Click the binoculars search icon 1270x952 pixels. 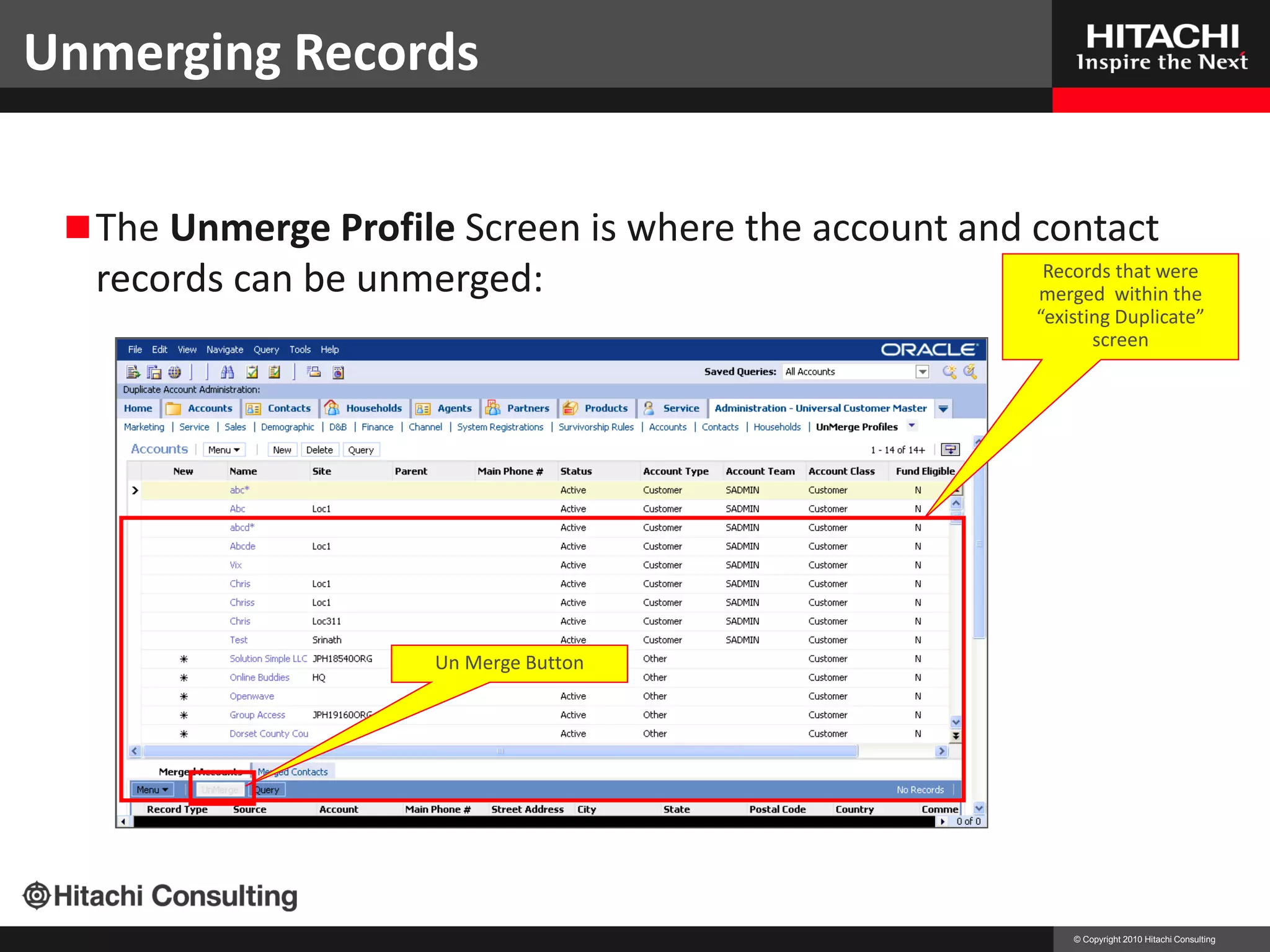click(x=228, y=372)
